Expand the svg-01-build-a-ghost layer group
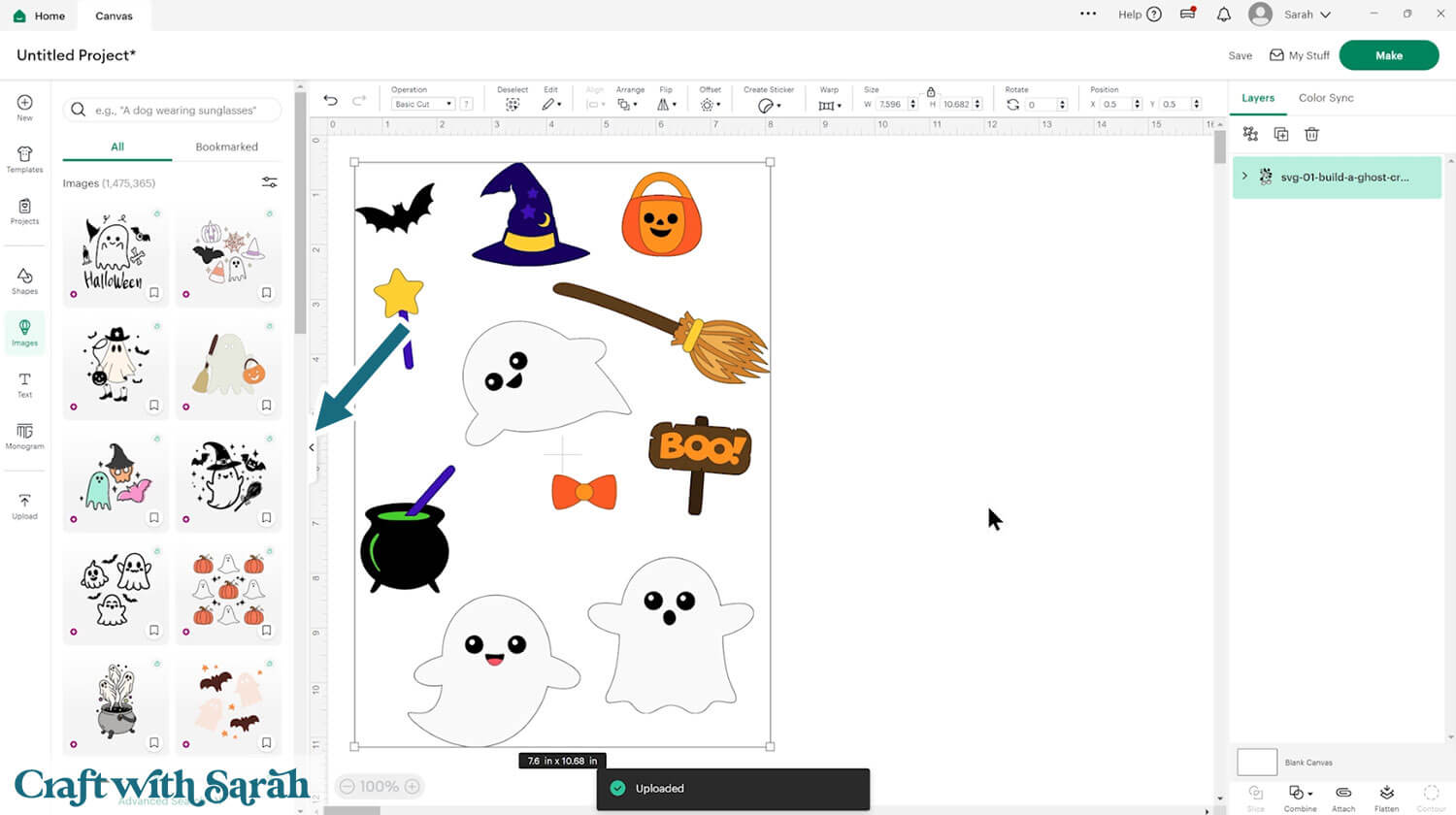Image resolution: width=1456 pixels, height=815 pixels. click(x=1244, y=177)
